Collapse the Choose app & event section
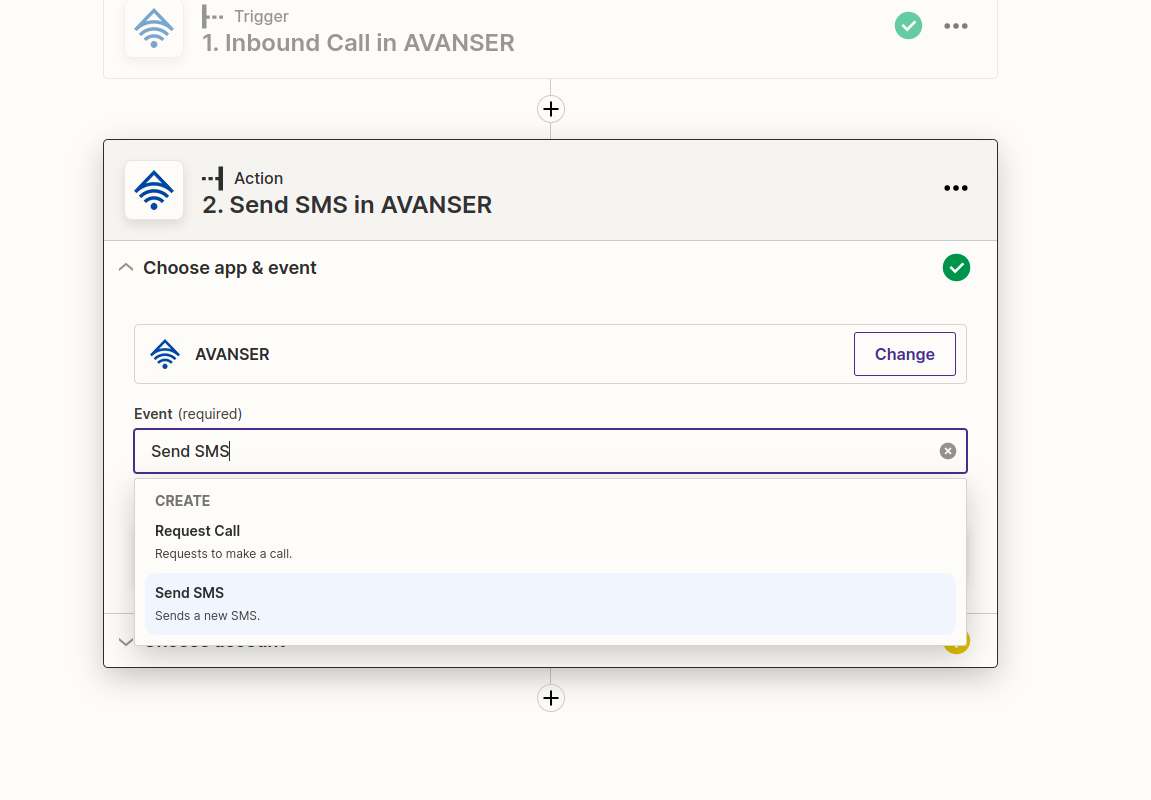The height and width of the screenshot is (800, 1151). 126,268
